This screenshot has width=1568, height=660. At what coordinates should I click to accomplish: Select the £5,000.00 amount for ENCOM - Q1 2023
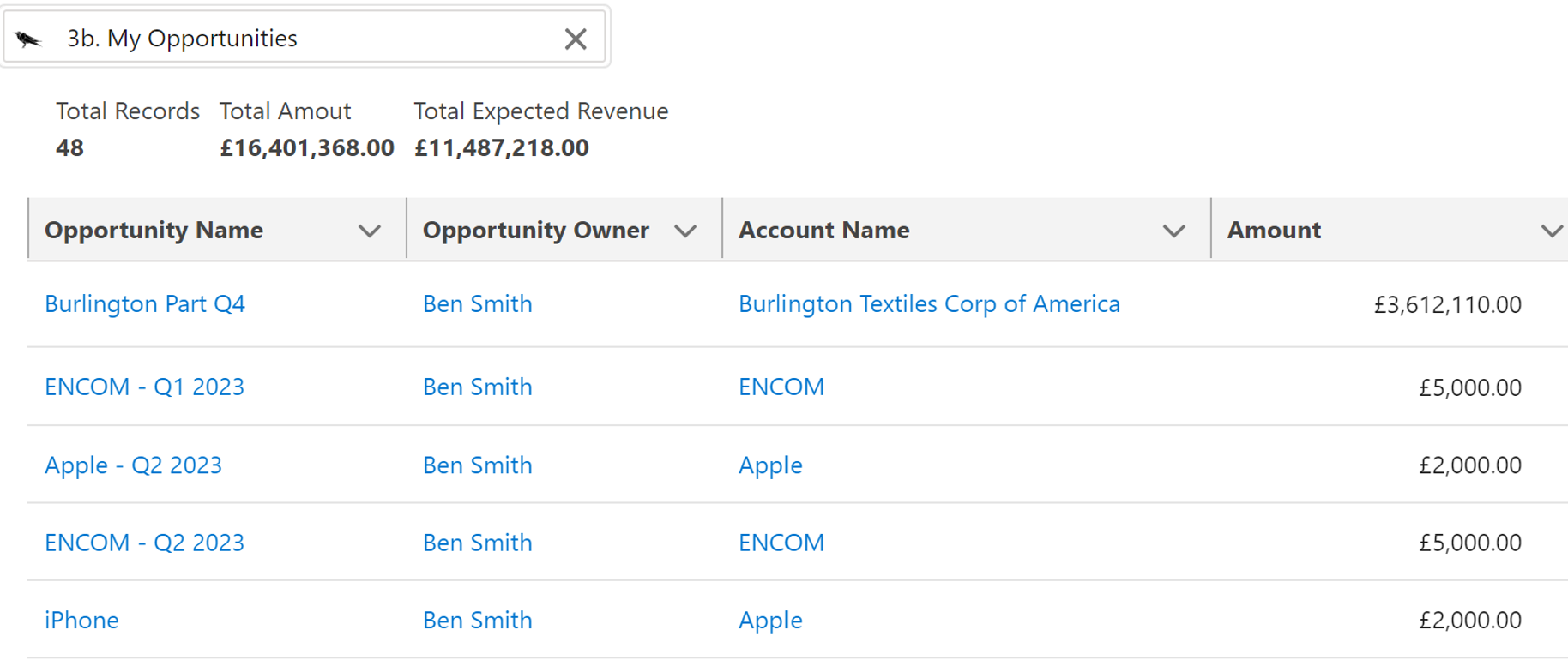[1470, 387]
